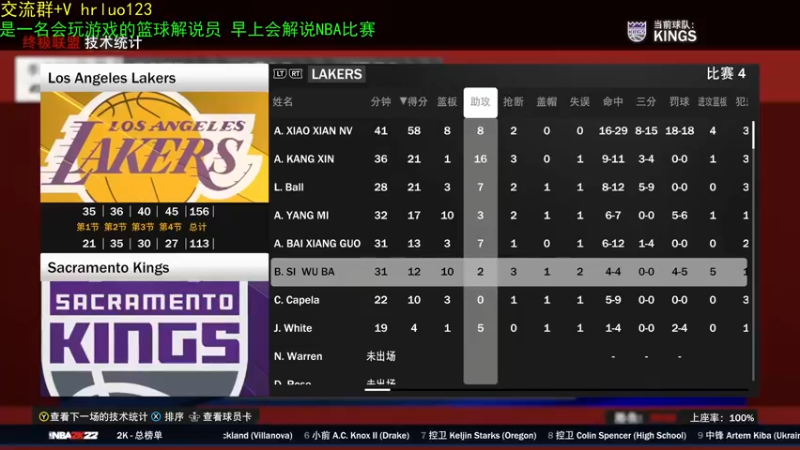Click the X button sort icon
The image size is (800, 450).
(156, 417)
